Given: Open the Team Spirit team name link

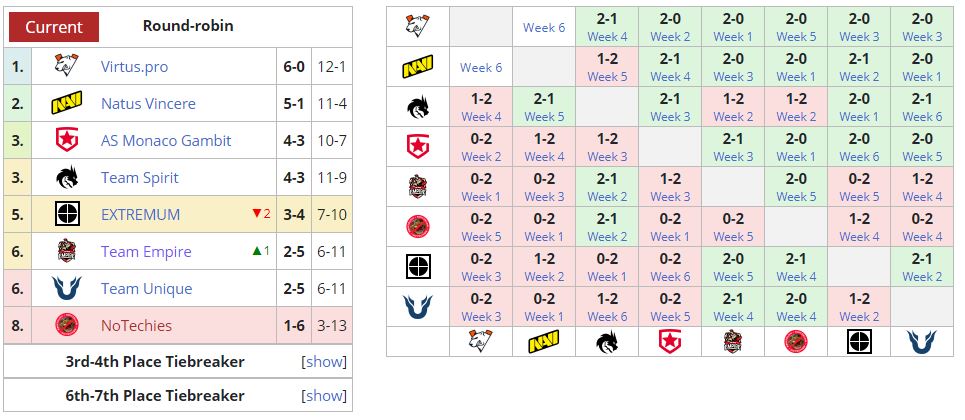Looking at the screenshot, I should pos(140,178).
